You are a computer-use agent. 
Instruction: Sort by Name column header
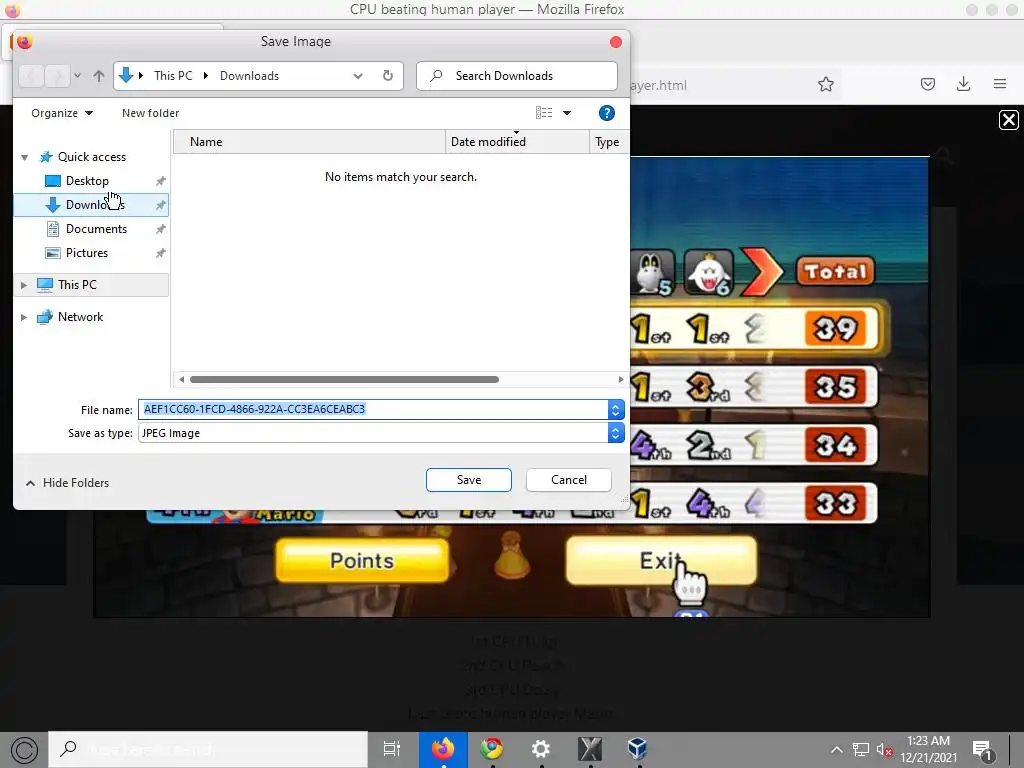310,142
